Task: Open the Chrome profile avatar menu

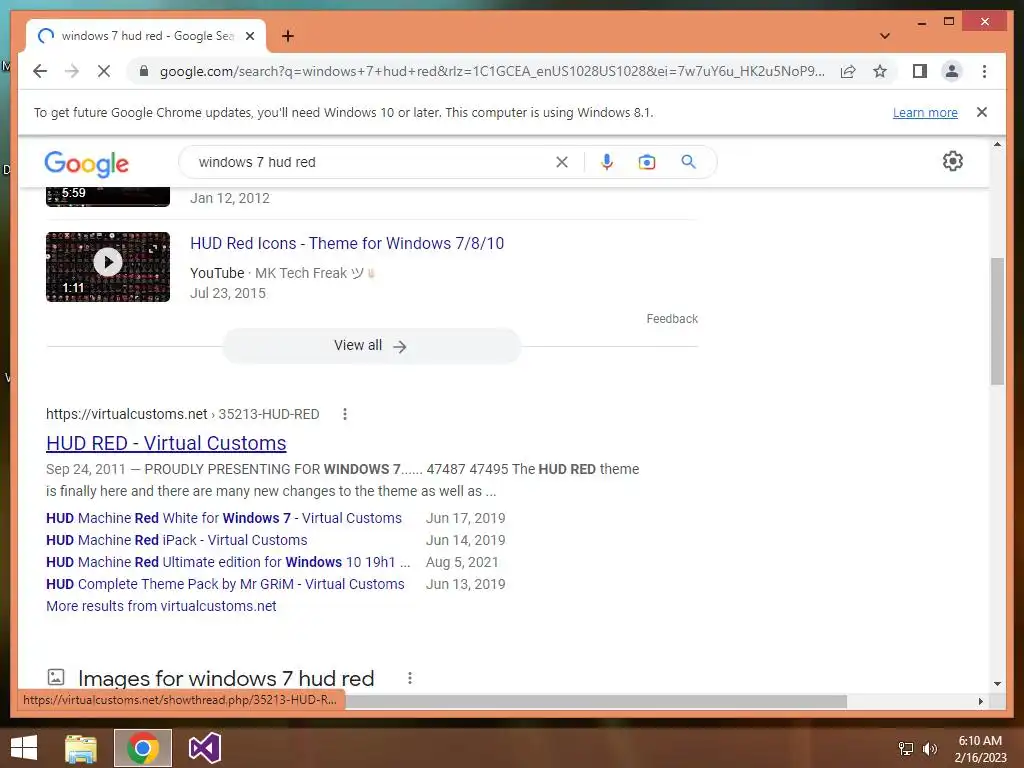Action: [x=952, y=71]
